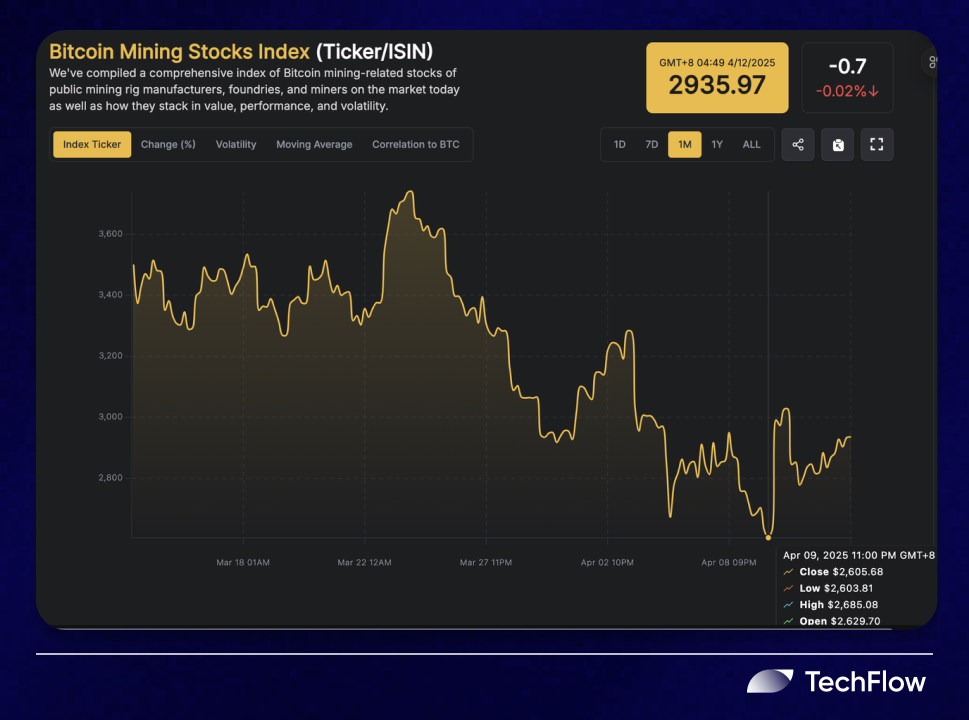The height and width of the screenshot is (720, 969).
Task: Select the Index Ticker tab
Action: tap(92, 145)
